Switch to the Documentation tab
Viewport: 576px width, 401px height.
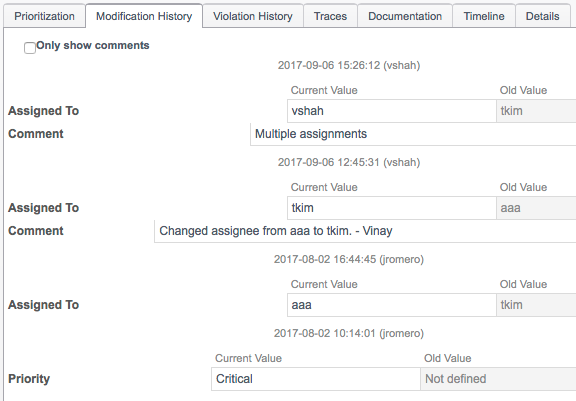click(405, 16)
